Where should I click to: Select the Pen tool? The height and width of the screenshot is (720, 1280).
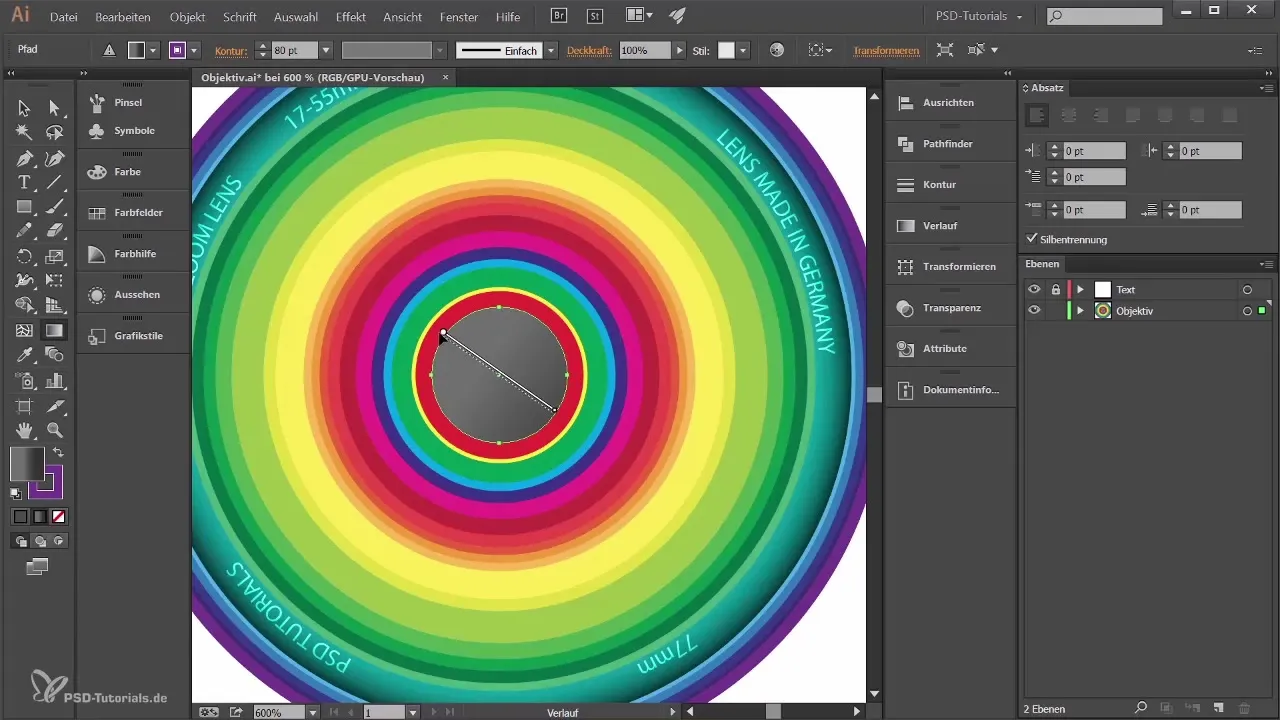tap(24, 158)
